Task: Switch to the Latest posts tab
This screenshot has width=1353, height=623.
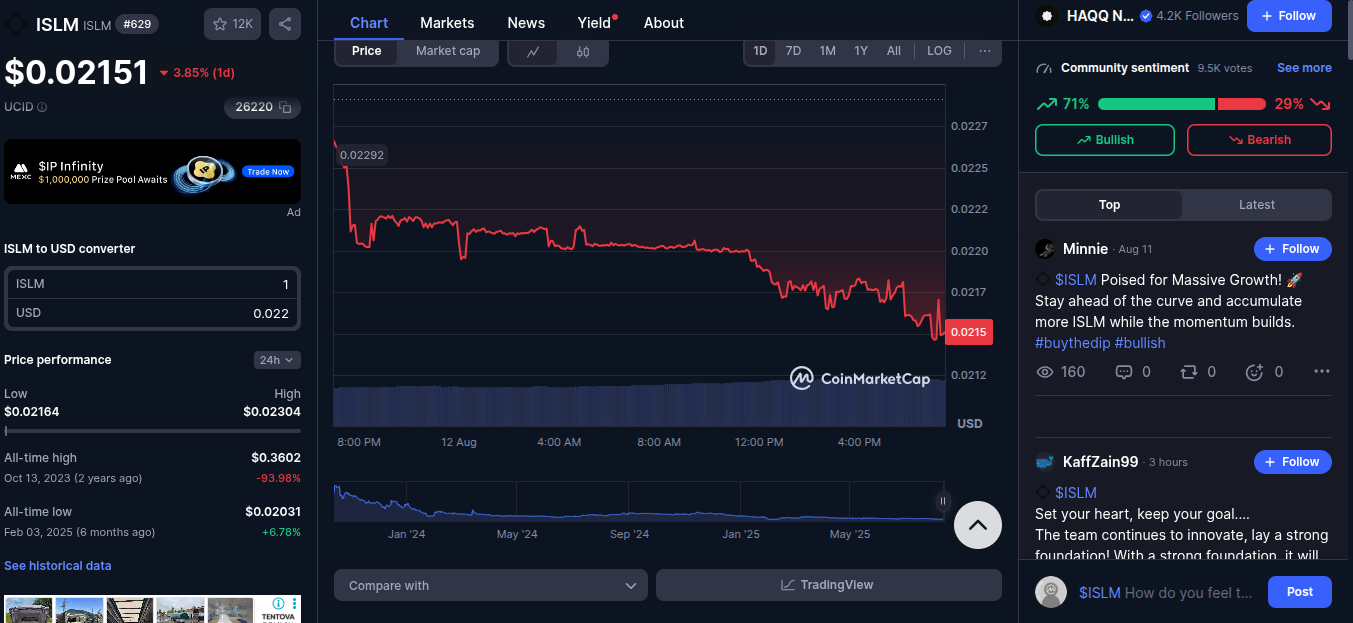Action: [1256, 204]
